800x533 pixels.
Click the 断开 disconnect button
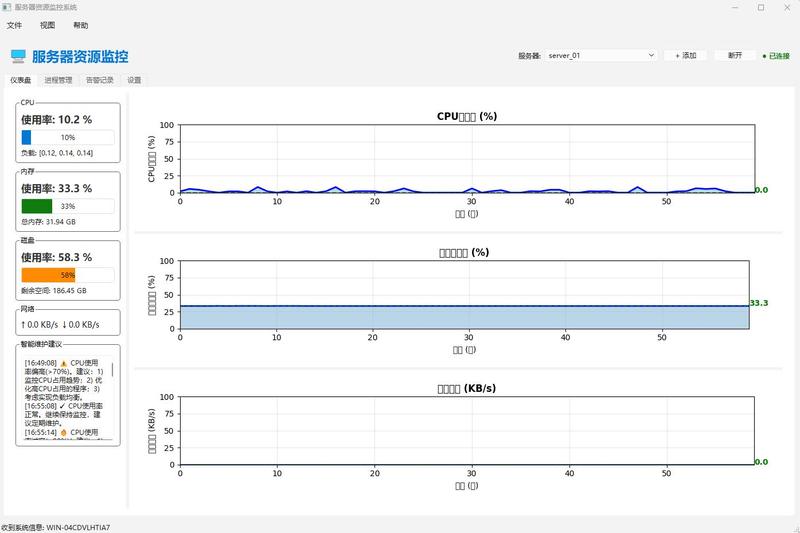click(x=735, y=55)
